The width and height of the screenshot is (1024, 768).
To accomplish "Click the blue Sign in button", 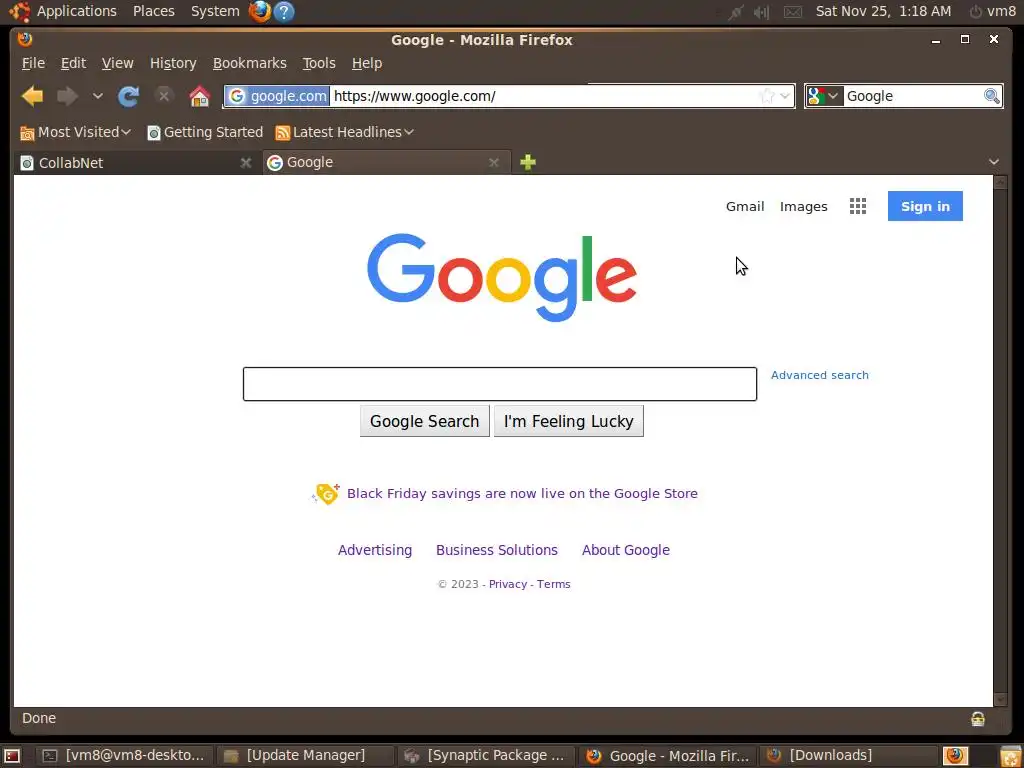I will 925,206.
